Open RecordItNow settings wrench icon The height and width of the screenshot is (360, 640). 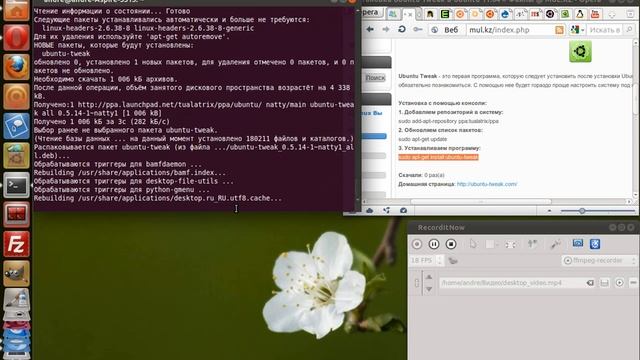(556, 244)
